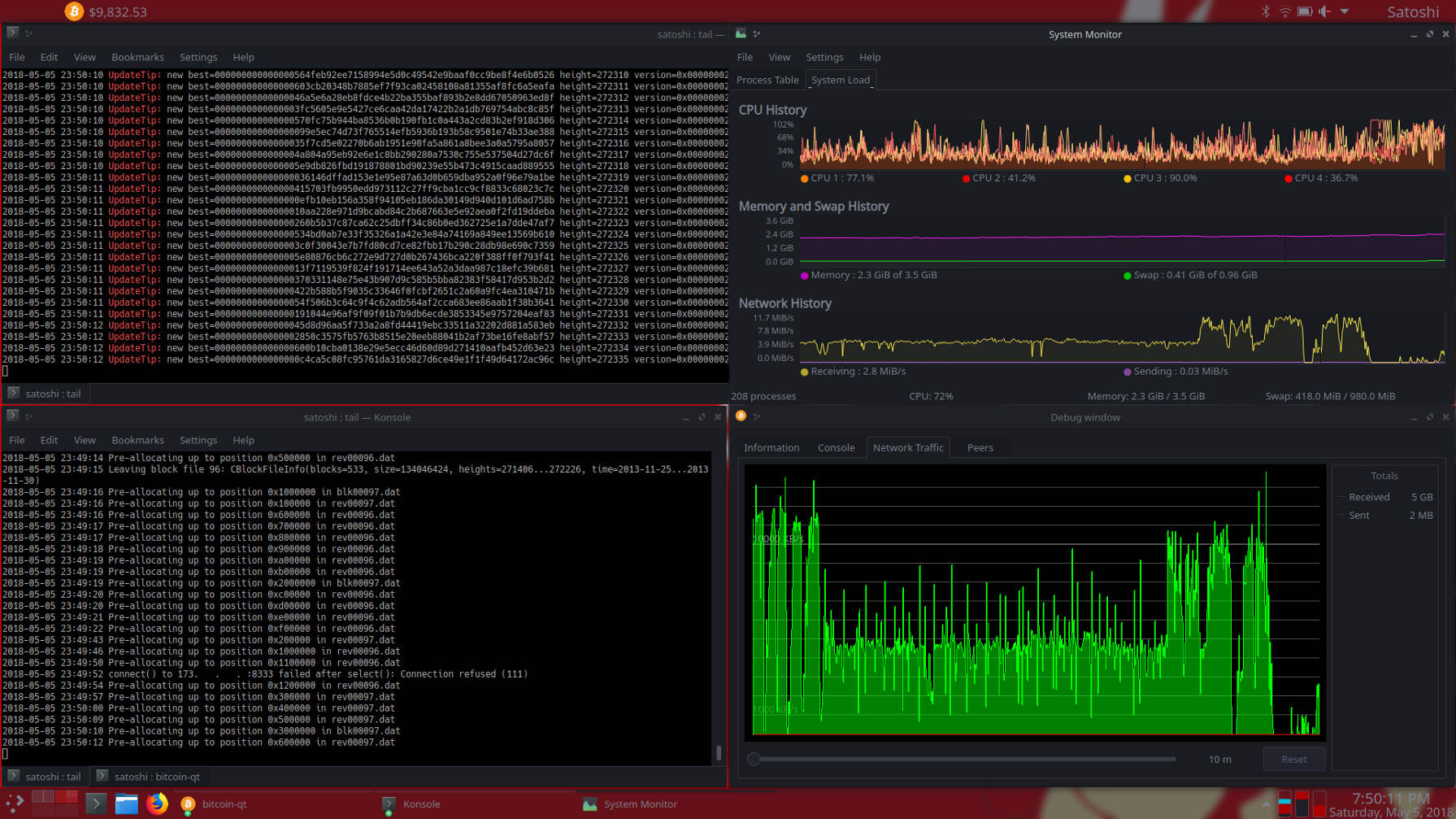Open the application launcher menu
The image size is (1456, 819).
tap(15, 804)
